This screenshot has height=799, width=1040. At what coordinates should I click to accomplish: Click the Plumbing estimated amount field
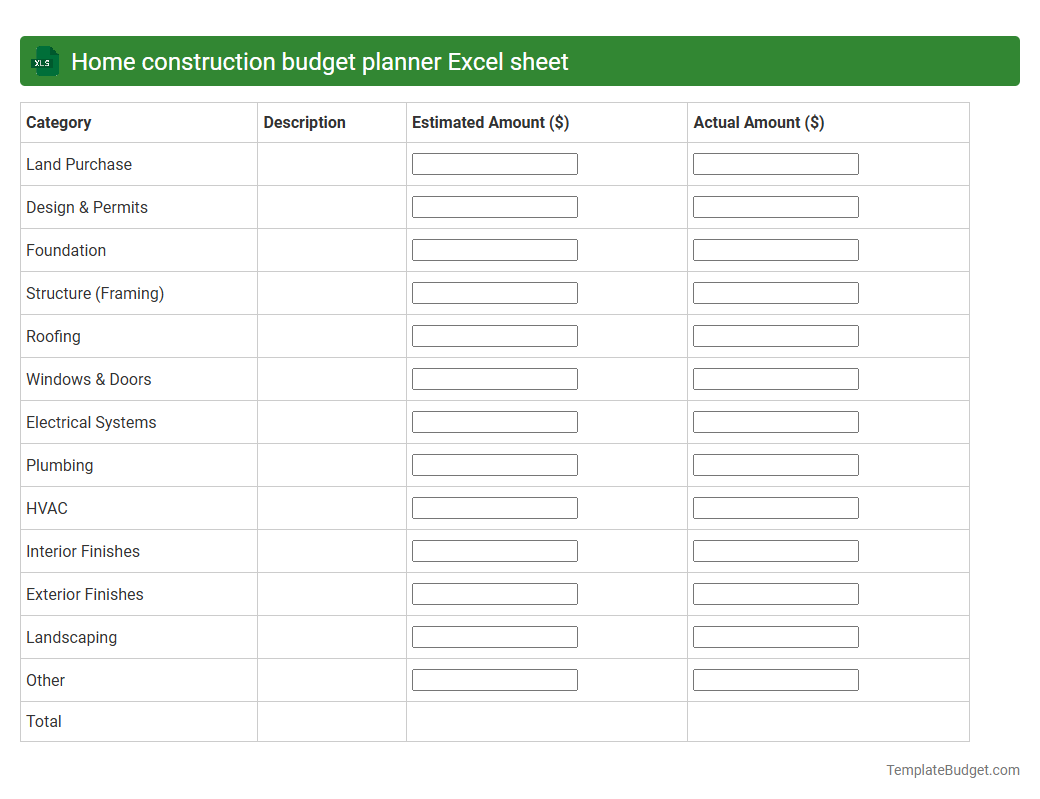pyautogui.click(x=494, y=464)
